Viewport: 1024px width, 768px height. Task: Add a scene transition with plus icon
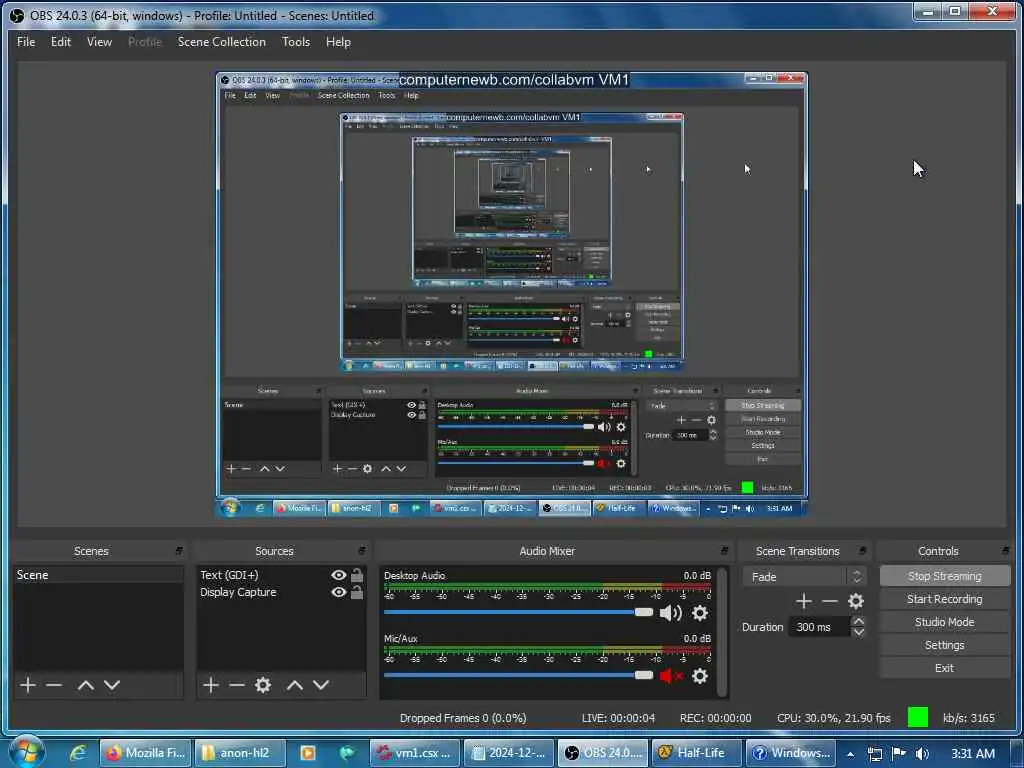[804, 601]
